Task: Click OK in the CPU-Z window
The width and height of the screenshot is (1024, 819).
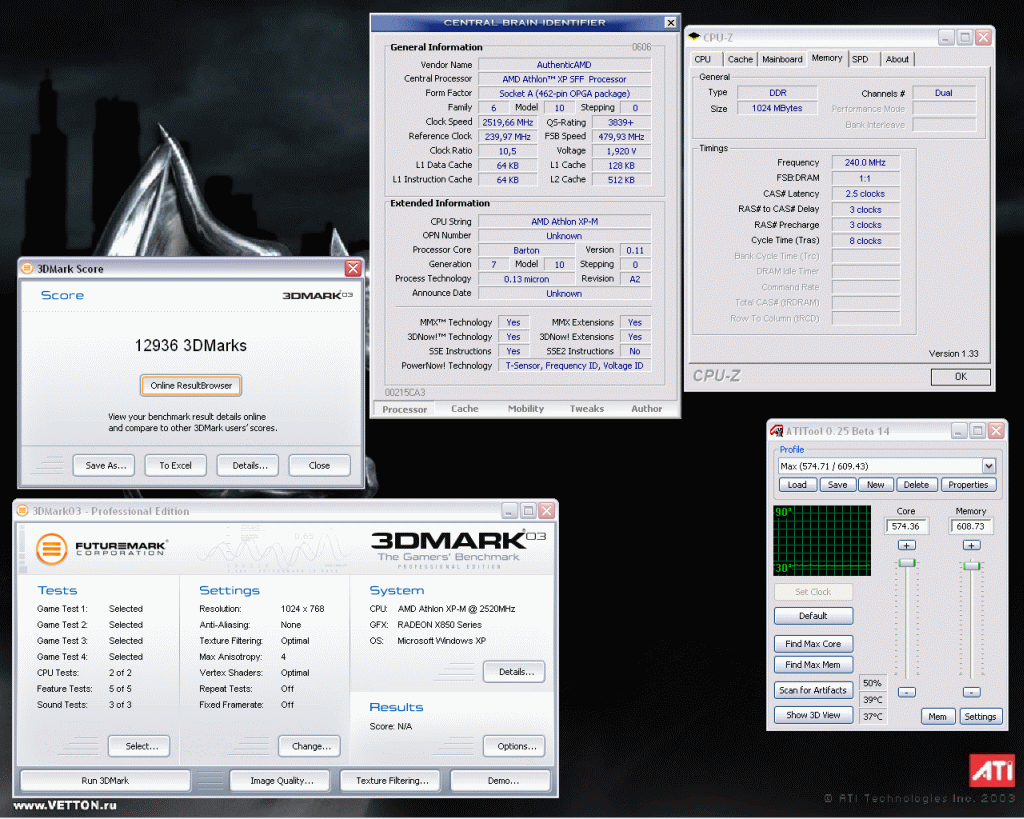Action: [x=961, y=377]
